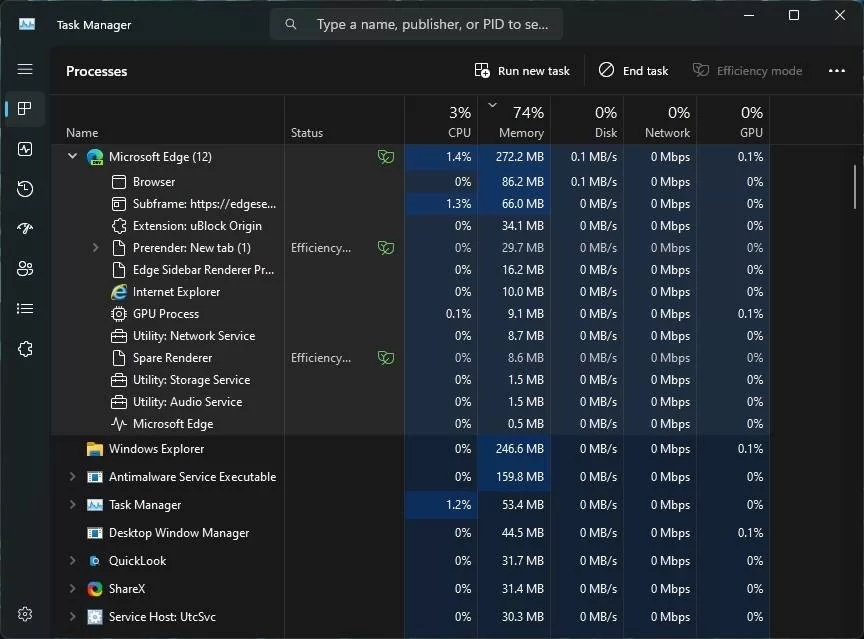Expand Antimalware Service Executable group

point(72,477)
